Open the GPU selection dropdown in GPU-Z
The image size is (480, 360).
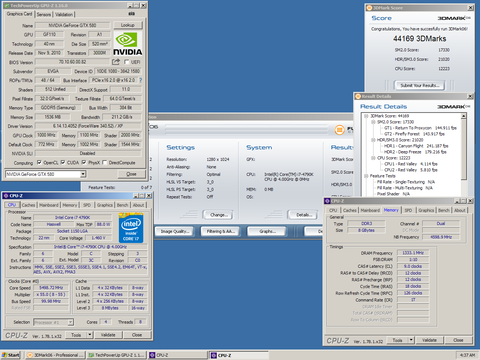83,174
